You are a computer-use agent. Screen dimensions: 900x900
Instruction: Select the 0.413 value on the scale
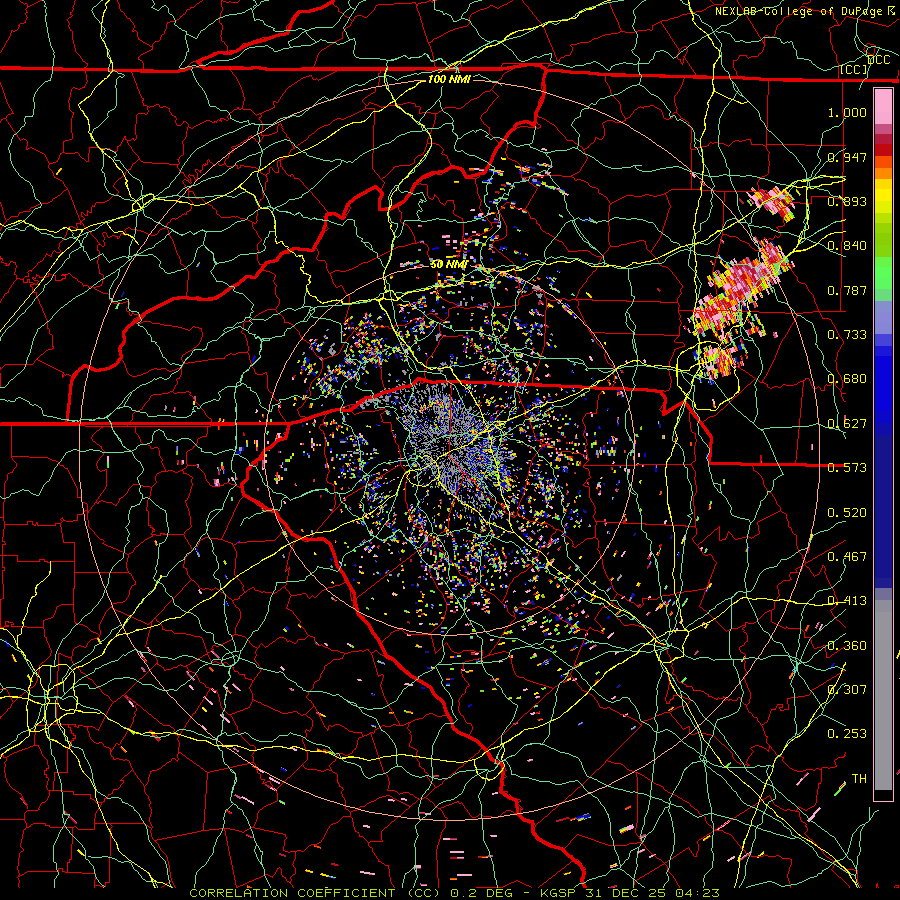847,600
